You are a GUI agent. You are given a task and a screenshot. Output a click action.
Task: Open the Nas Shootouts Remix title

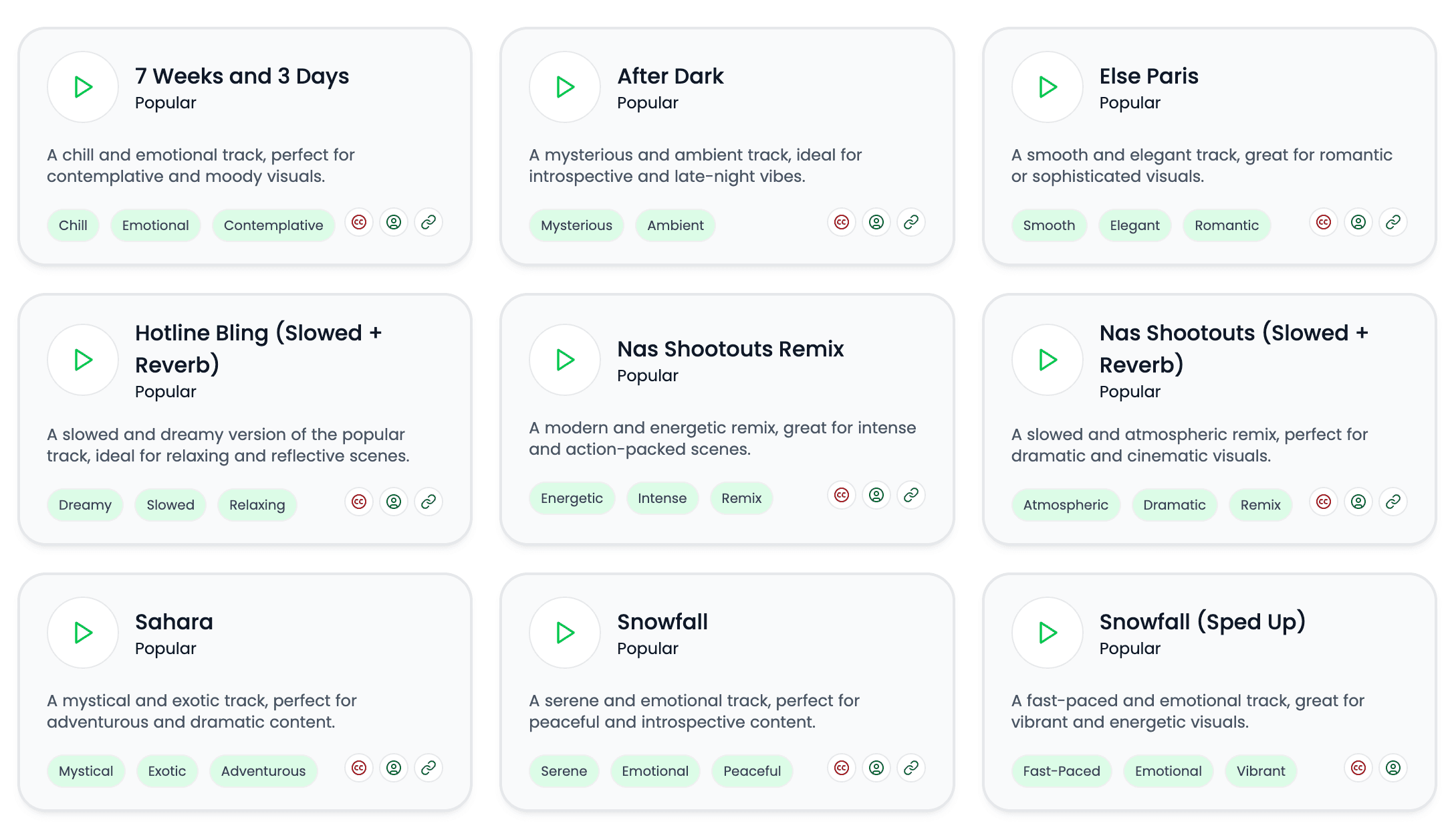[730, 349]
